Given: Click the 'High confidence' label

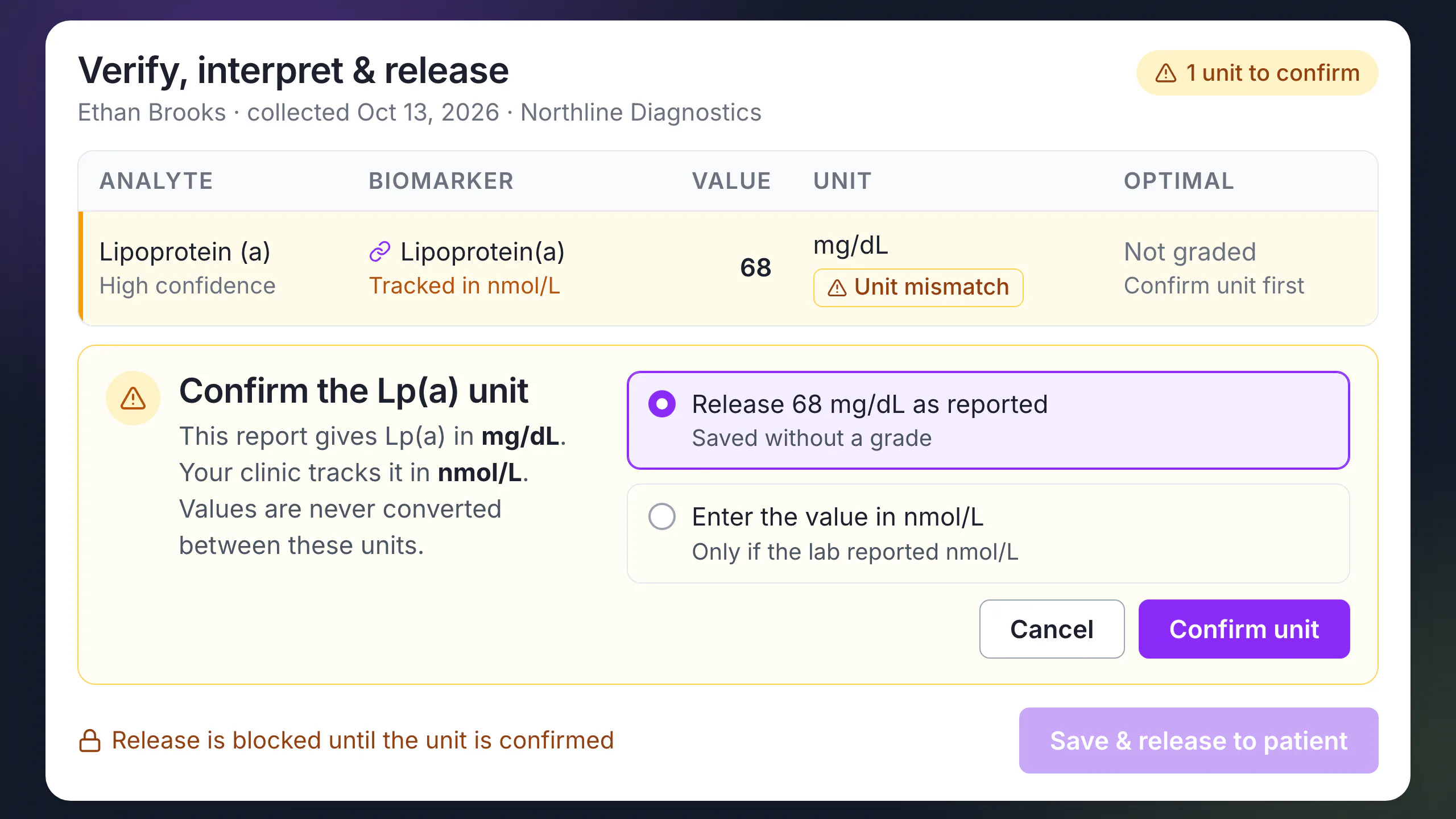Looking at the screenshot, I should click(x=187, y=286).
